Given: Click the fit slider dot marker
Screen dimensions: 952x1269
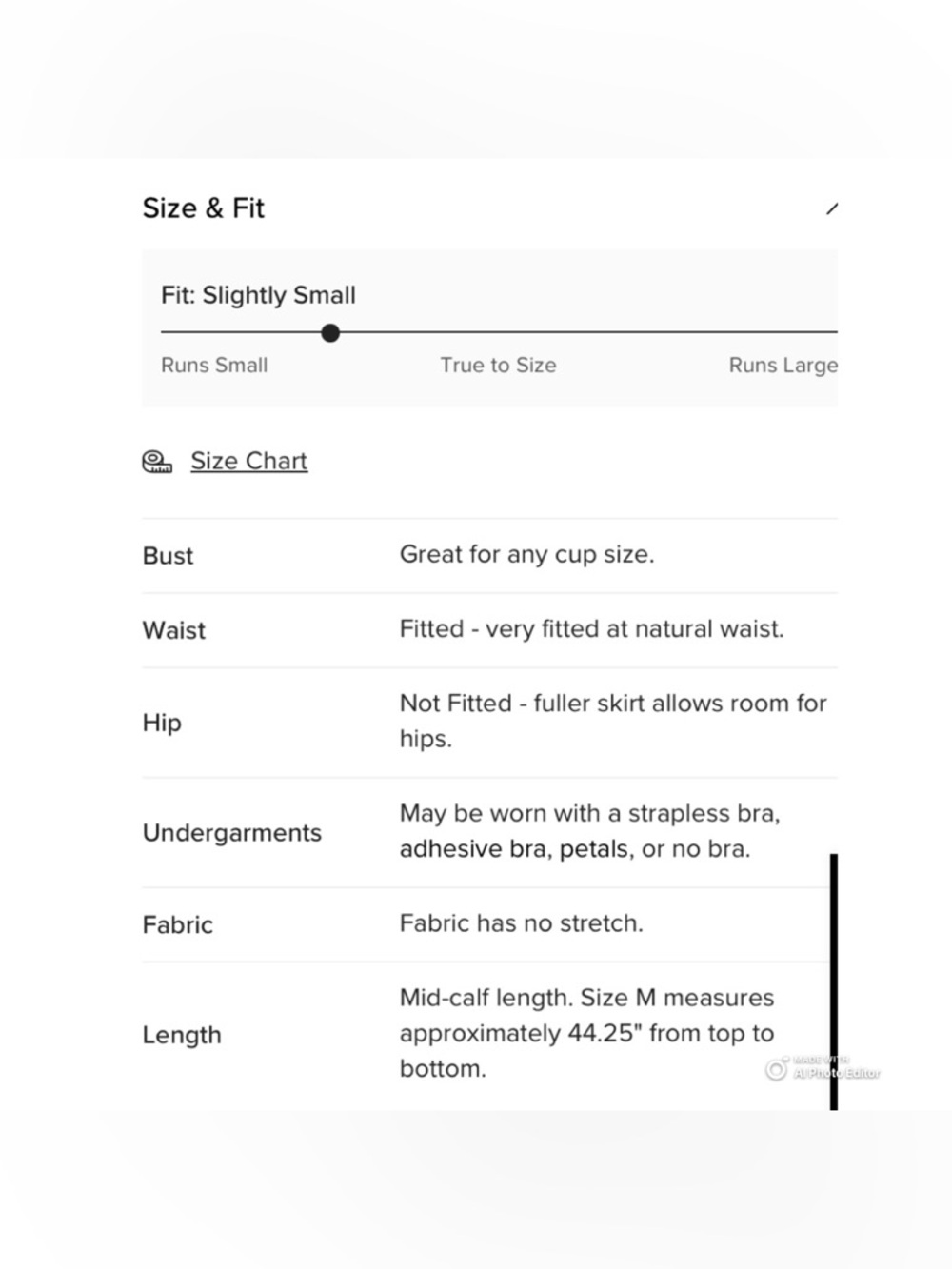Looking at the screenshot, I should [x=330, y=332].
